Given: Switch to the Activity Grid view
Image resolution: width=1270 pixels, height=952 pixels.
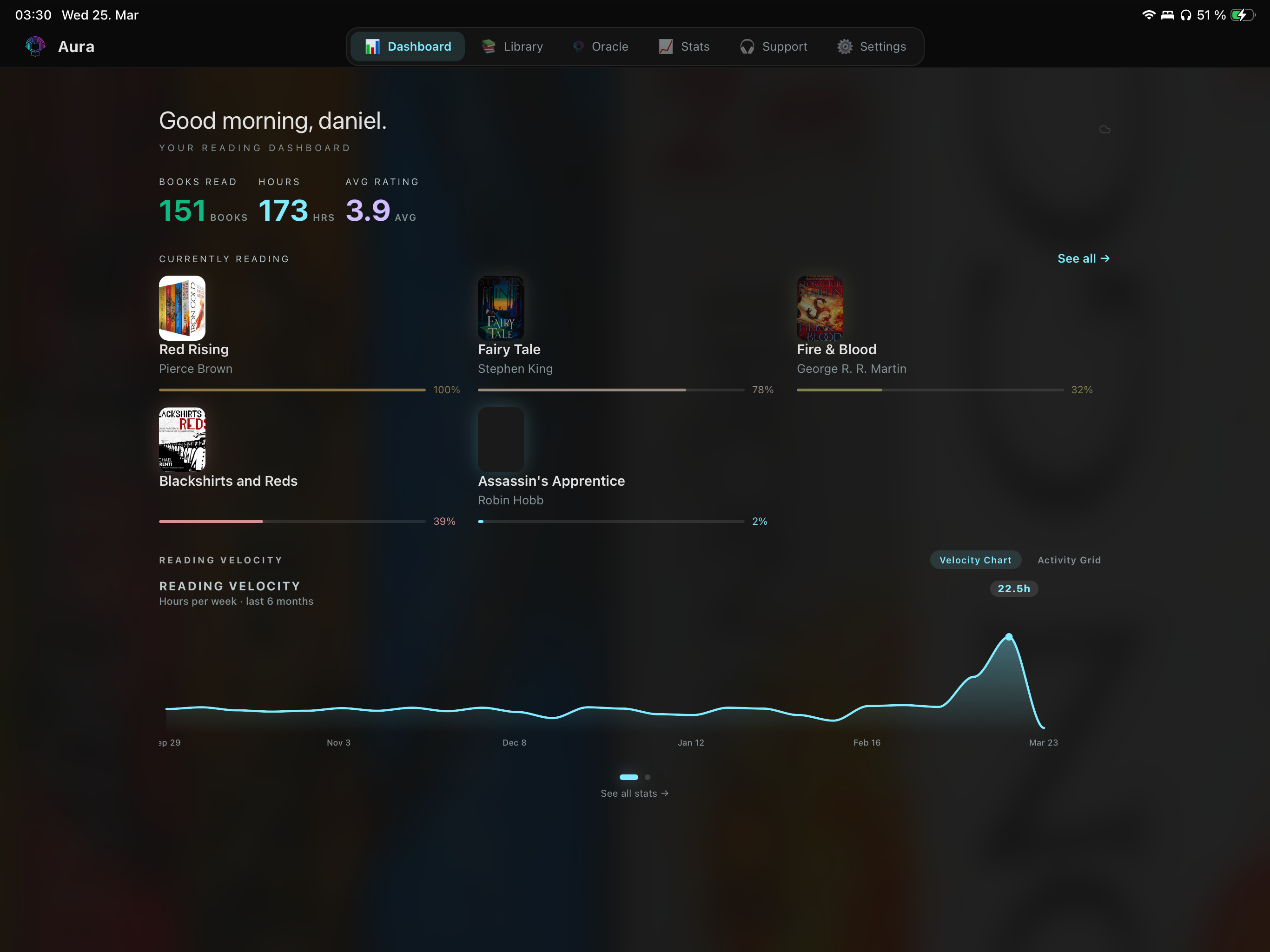Looking at the screenshot, I should pos(1068,560).
